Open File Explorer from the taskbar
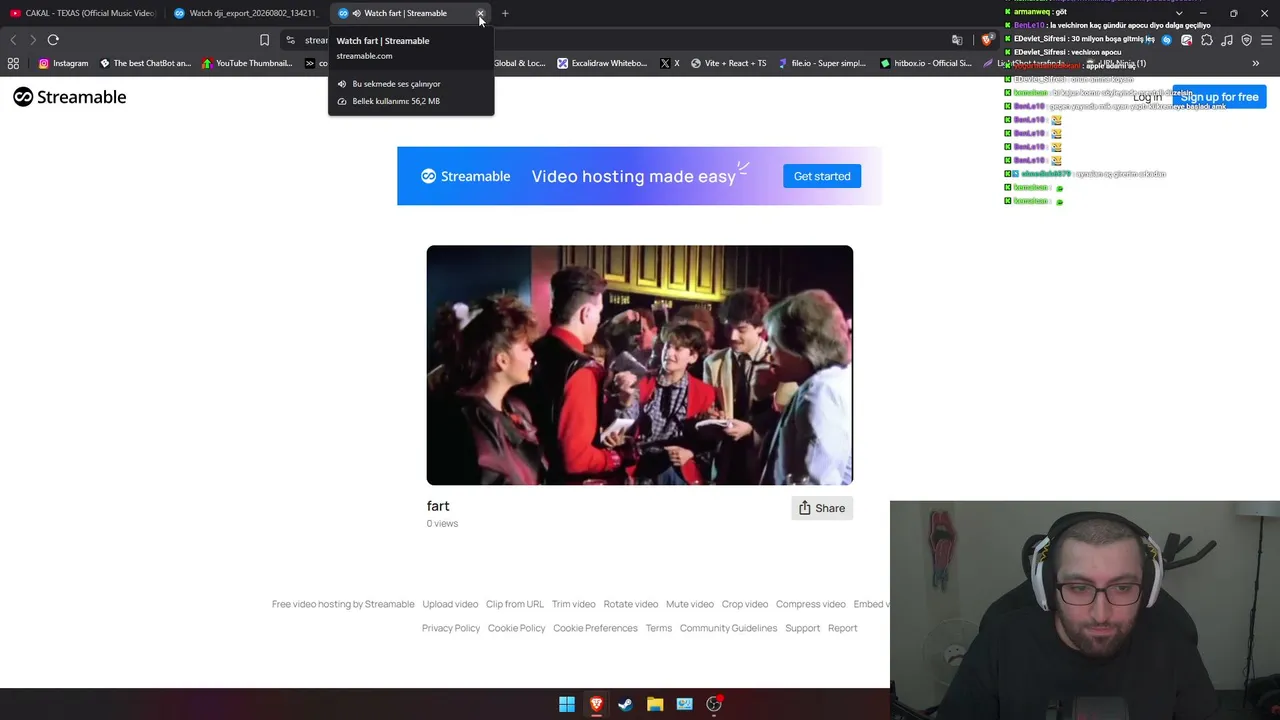 tap(655, 704)
